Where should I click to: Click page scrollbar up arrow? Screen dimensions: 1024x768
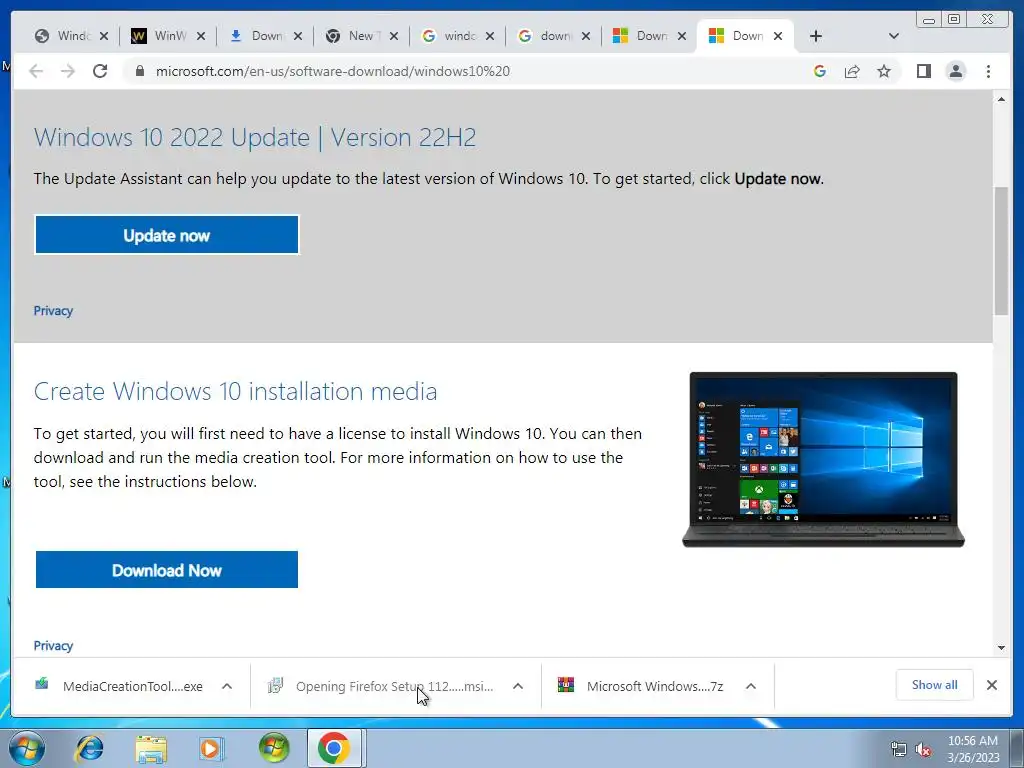pos(1001,99)
